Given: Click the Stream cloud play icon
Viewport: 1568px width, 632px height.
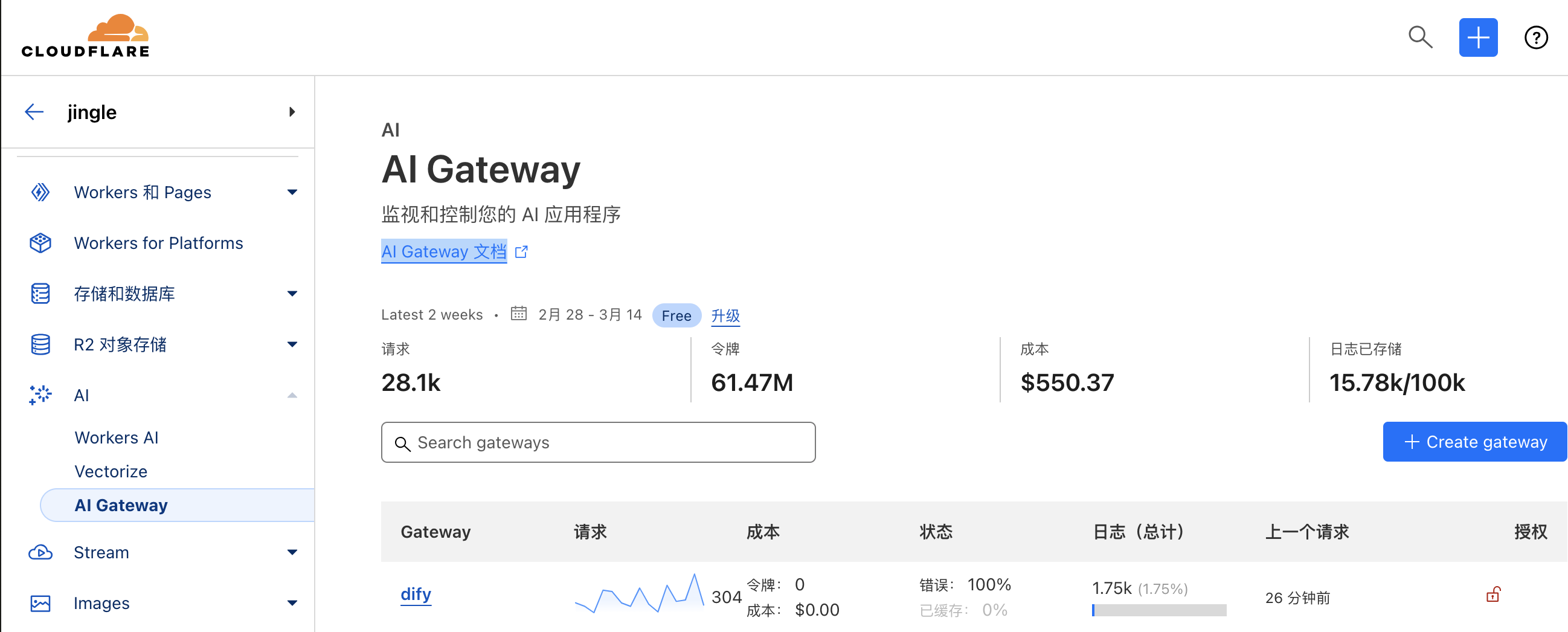Looking at the screenshot, I should pos(40,552).
